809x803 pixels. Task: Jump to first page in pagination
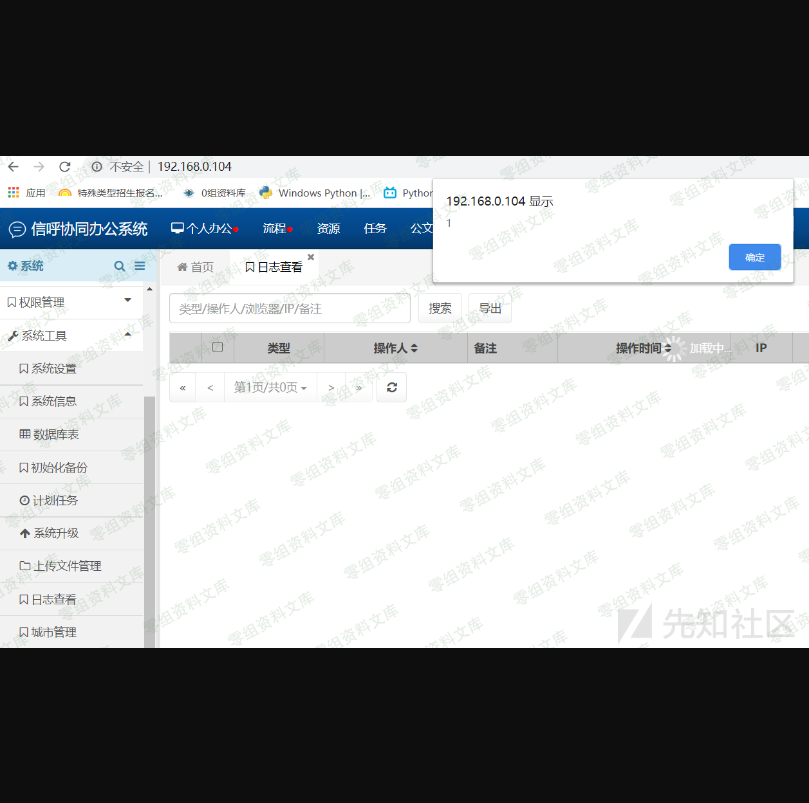182,387
